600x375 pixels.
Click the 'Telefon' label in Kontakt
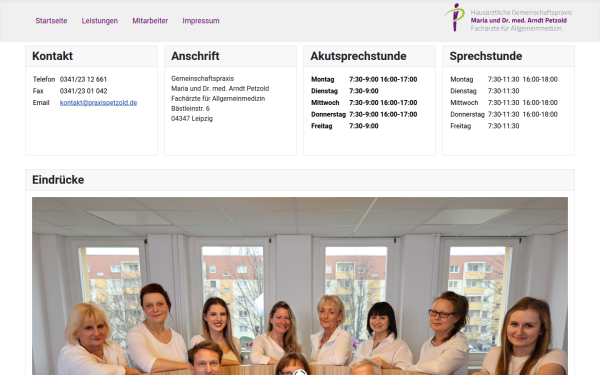click(x=44, y=80)
